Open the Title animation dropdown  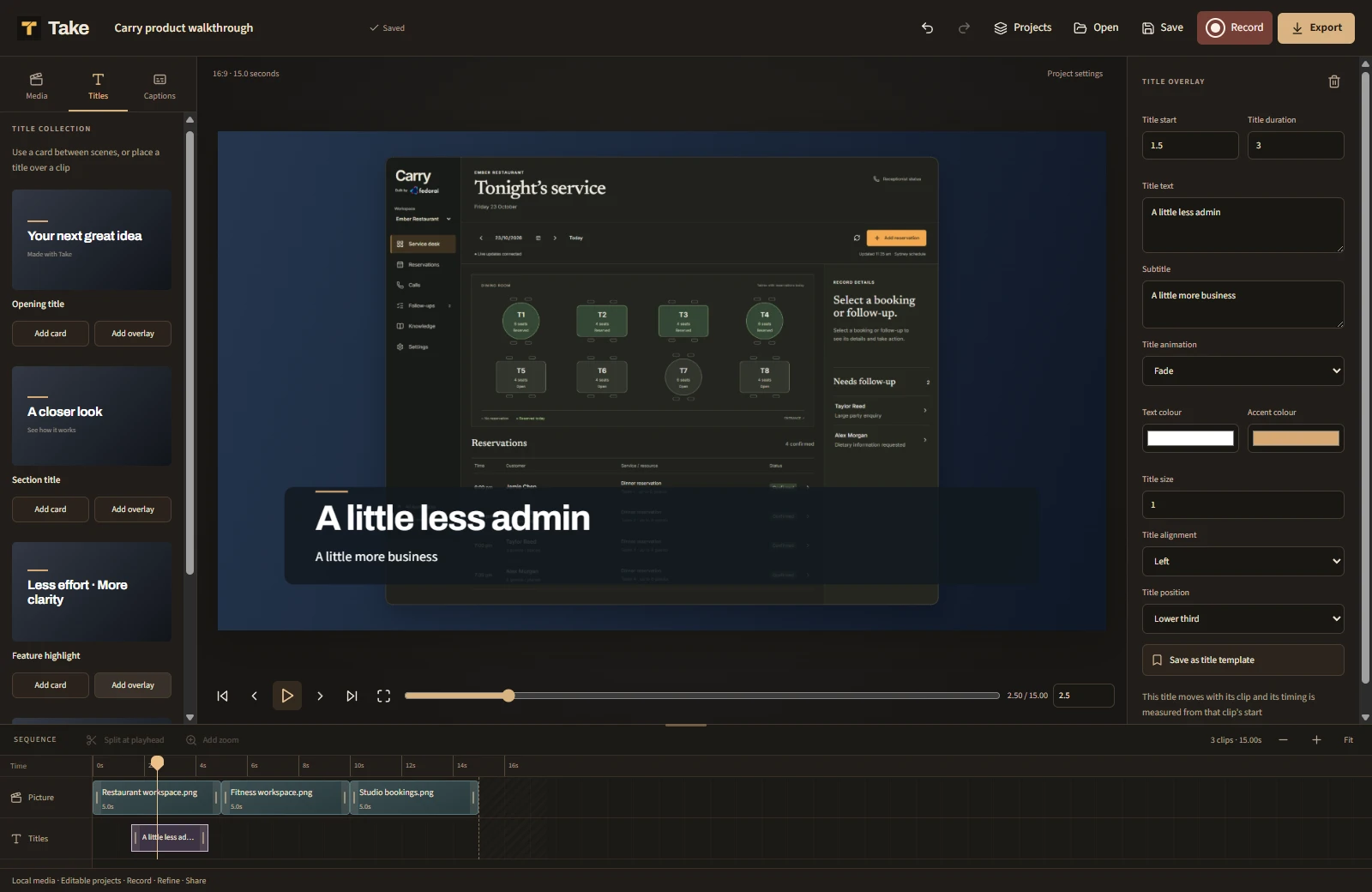[1243, 371]
